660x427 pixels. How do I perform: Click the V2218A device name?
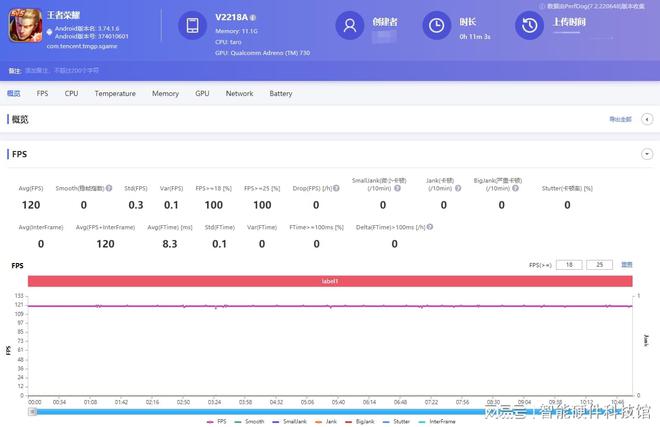(x=231, y=17)
